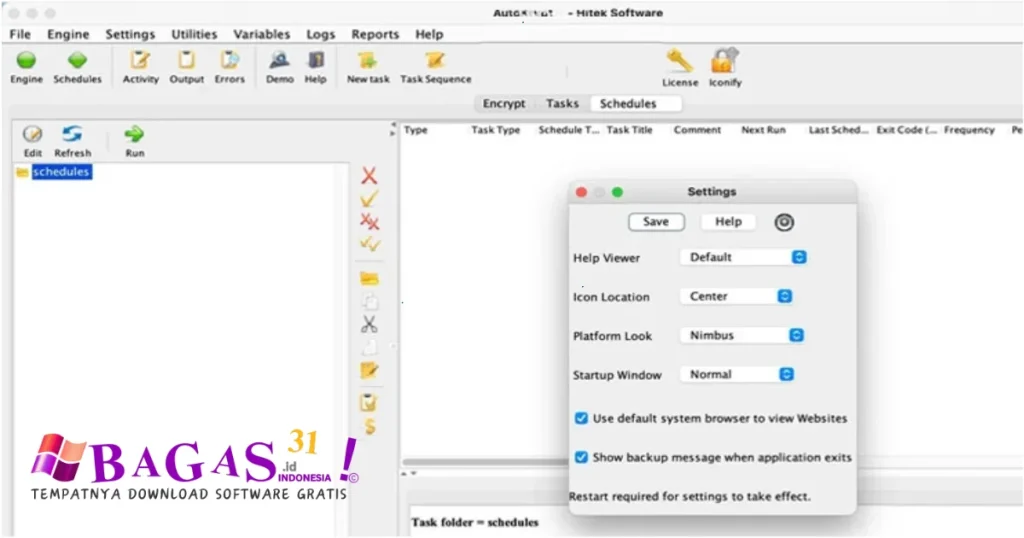Click the Exit Code column header

tap(906, 130)
